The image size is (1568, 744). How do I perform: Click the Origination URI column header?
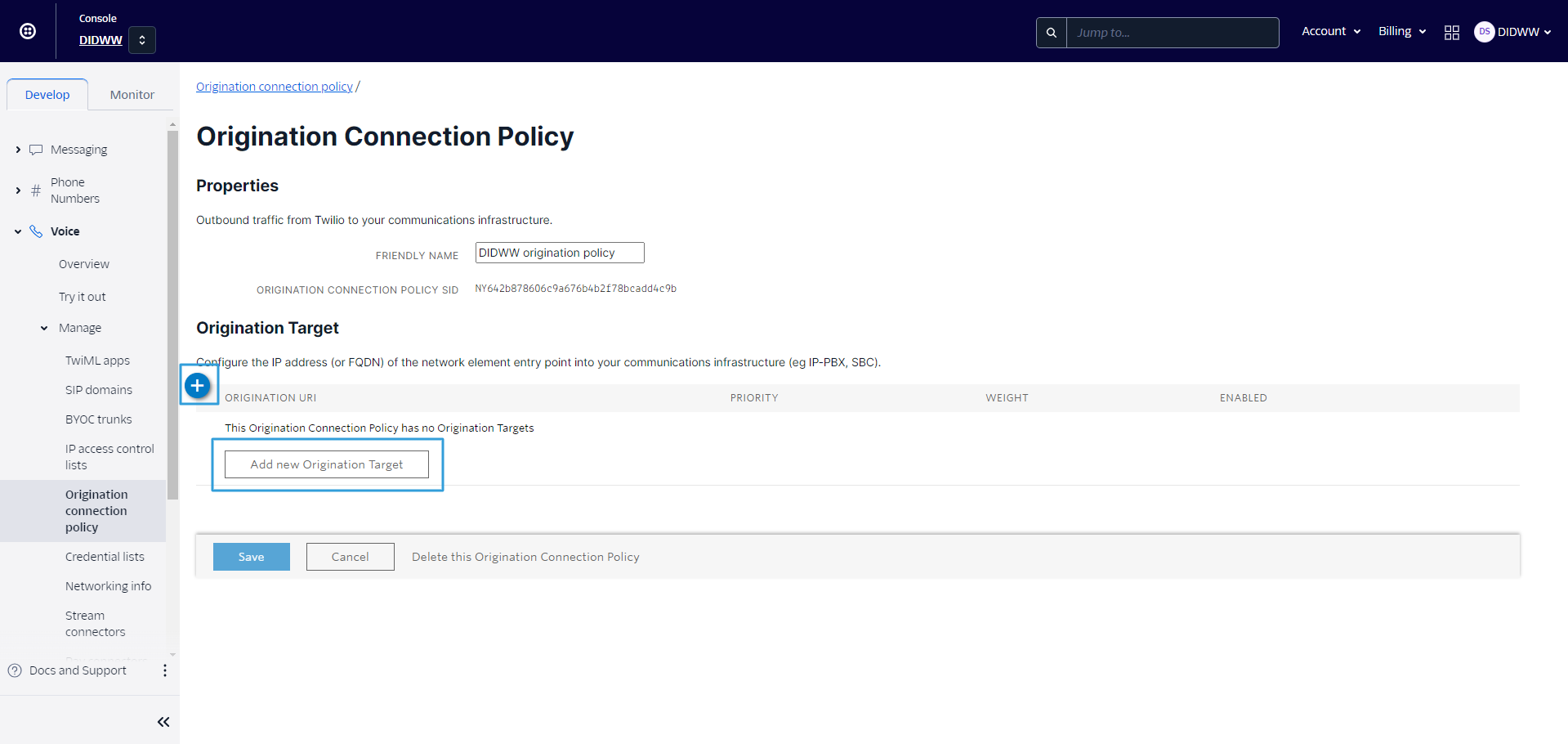pyautogui.click(x=270, y=398)
